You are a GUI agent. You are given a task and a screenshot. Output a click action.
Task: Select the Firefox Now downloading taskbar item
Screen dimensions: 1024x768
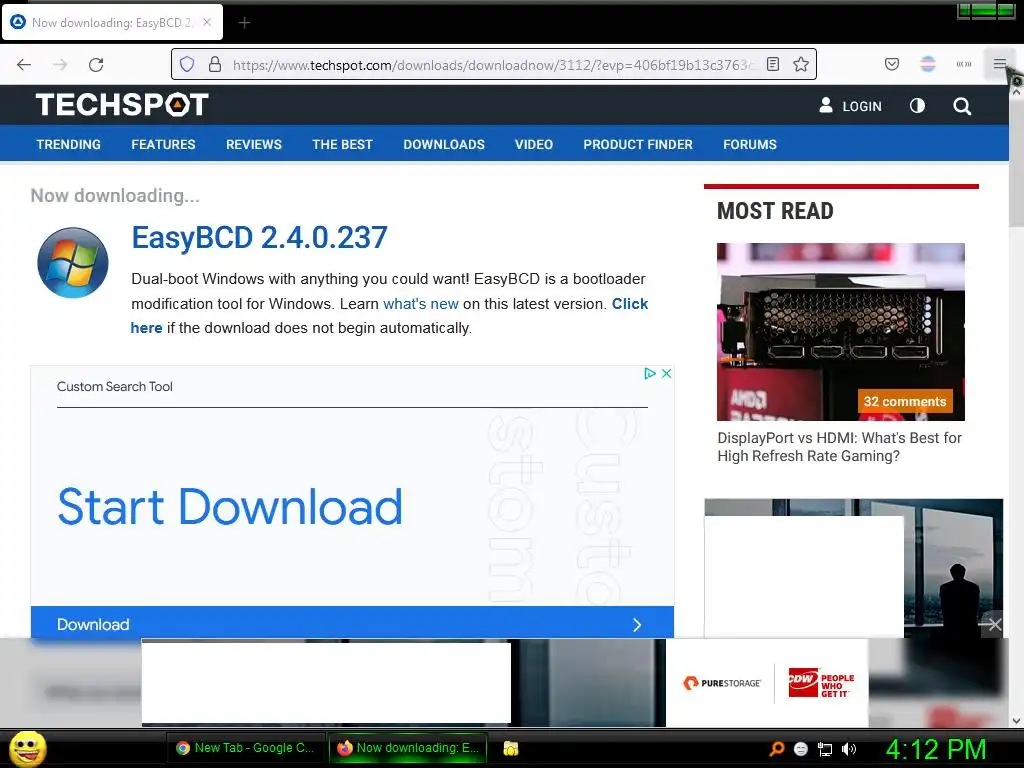point(408,748)
